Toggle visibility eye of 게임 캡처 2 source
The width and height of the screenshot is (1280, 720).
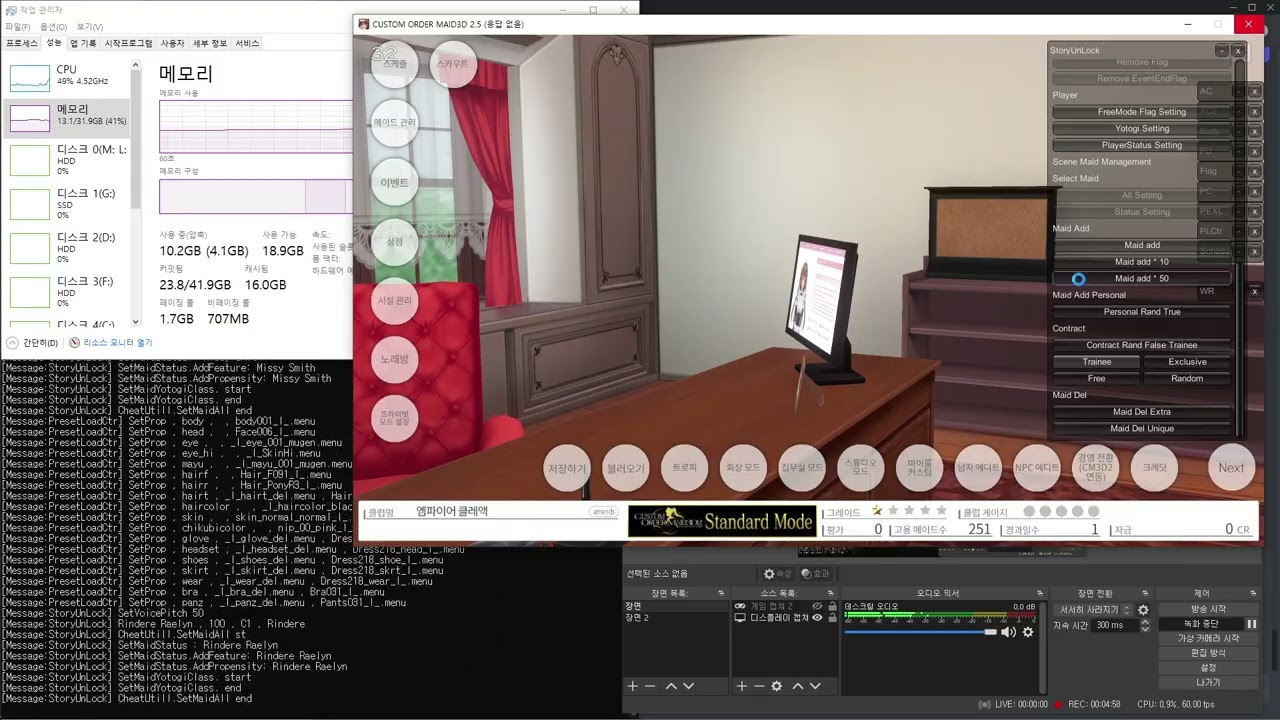817,606
